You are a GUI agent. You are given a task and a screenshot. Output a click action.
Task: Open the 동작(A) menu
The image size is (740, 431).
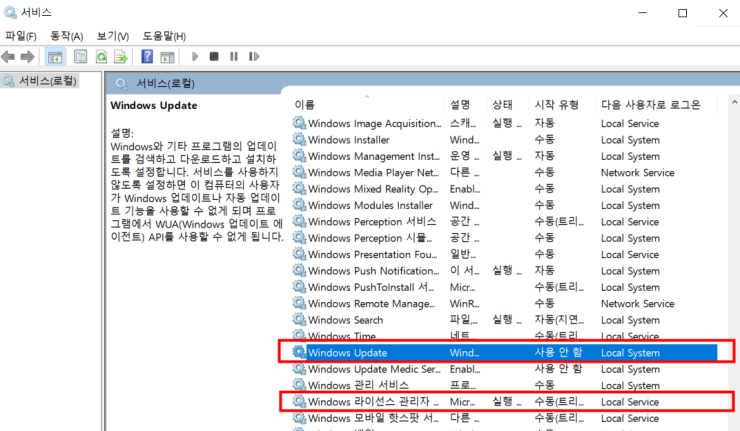tap(67, 36)
